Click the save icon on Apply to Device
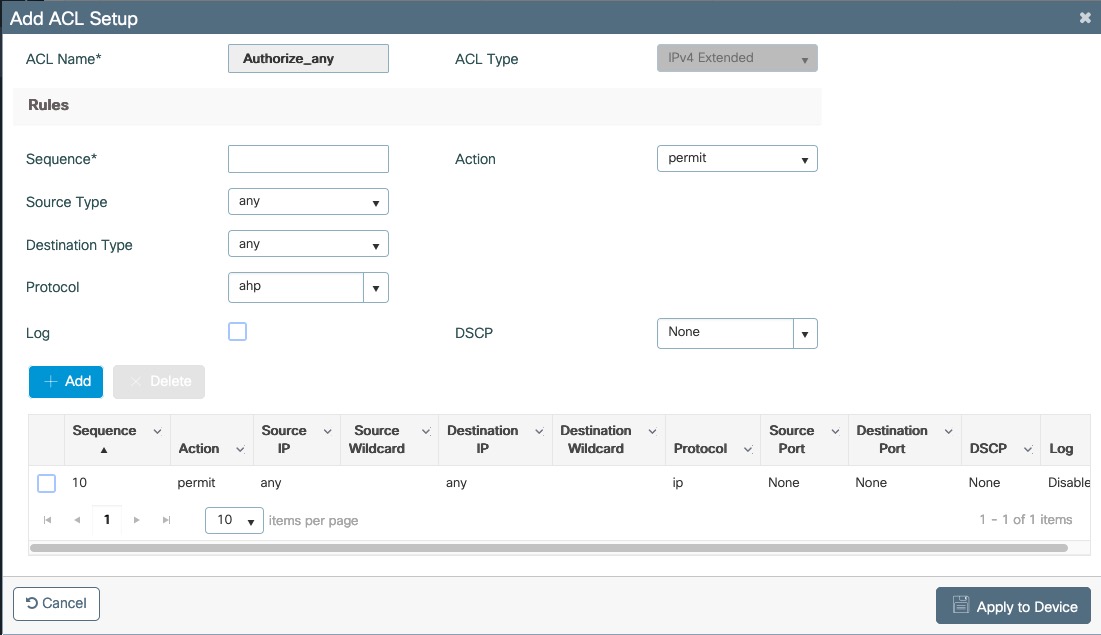The height and width of the screenshot is (635, 1101). click(x=961, y=605)
